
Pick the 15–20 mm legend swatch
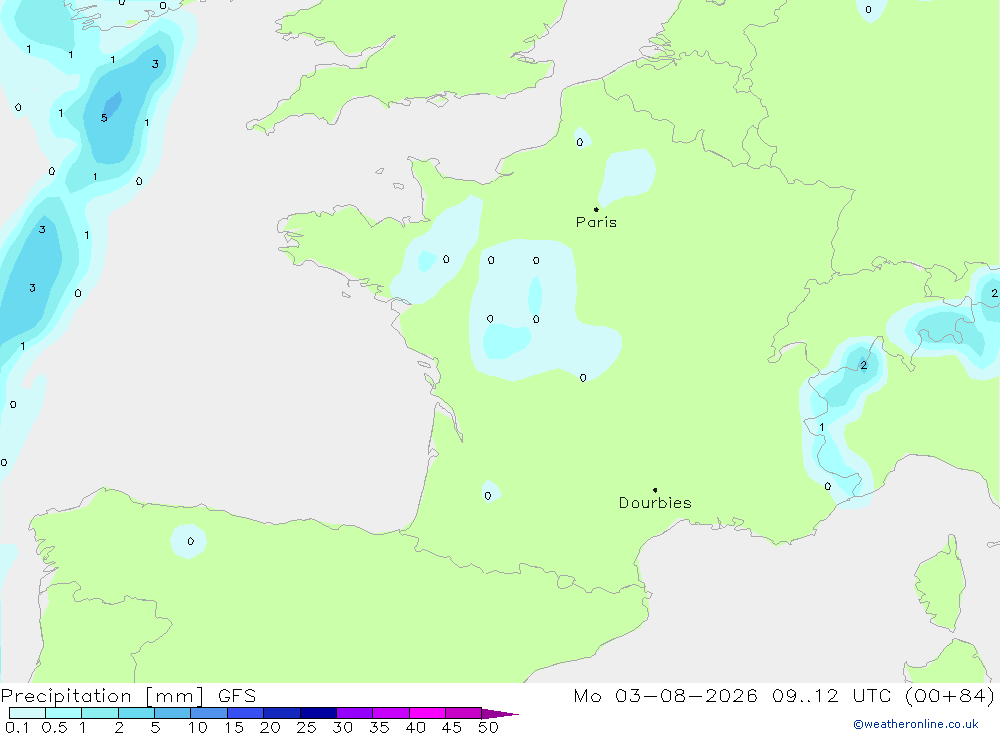point(246,713)
